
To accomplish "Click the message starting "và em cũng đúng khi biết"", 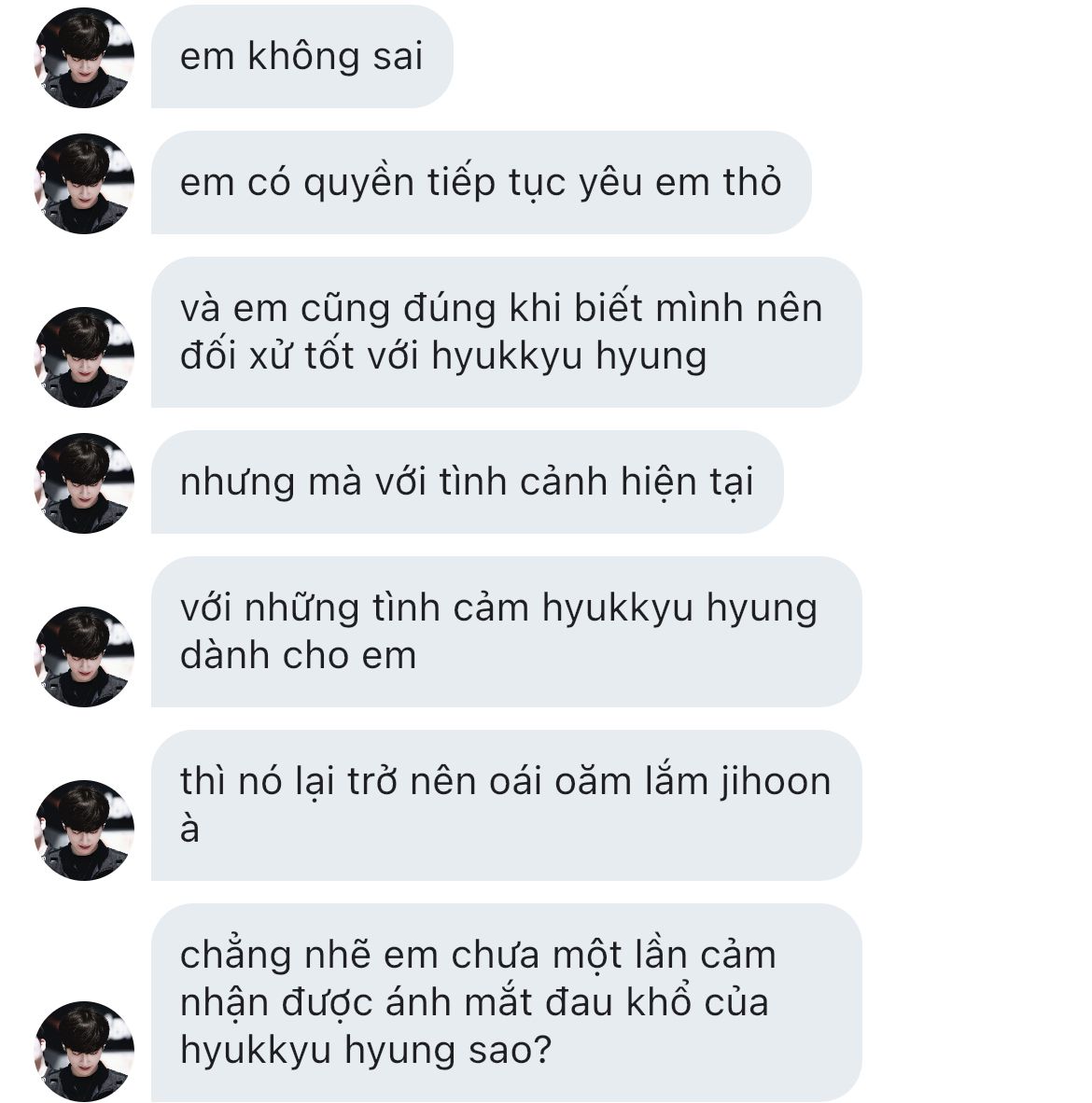I will 507,333.
